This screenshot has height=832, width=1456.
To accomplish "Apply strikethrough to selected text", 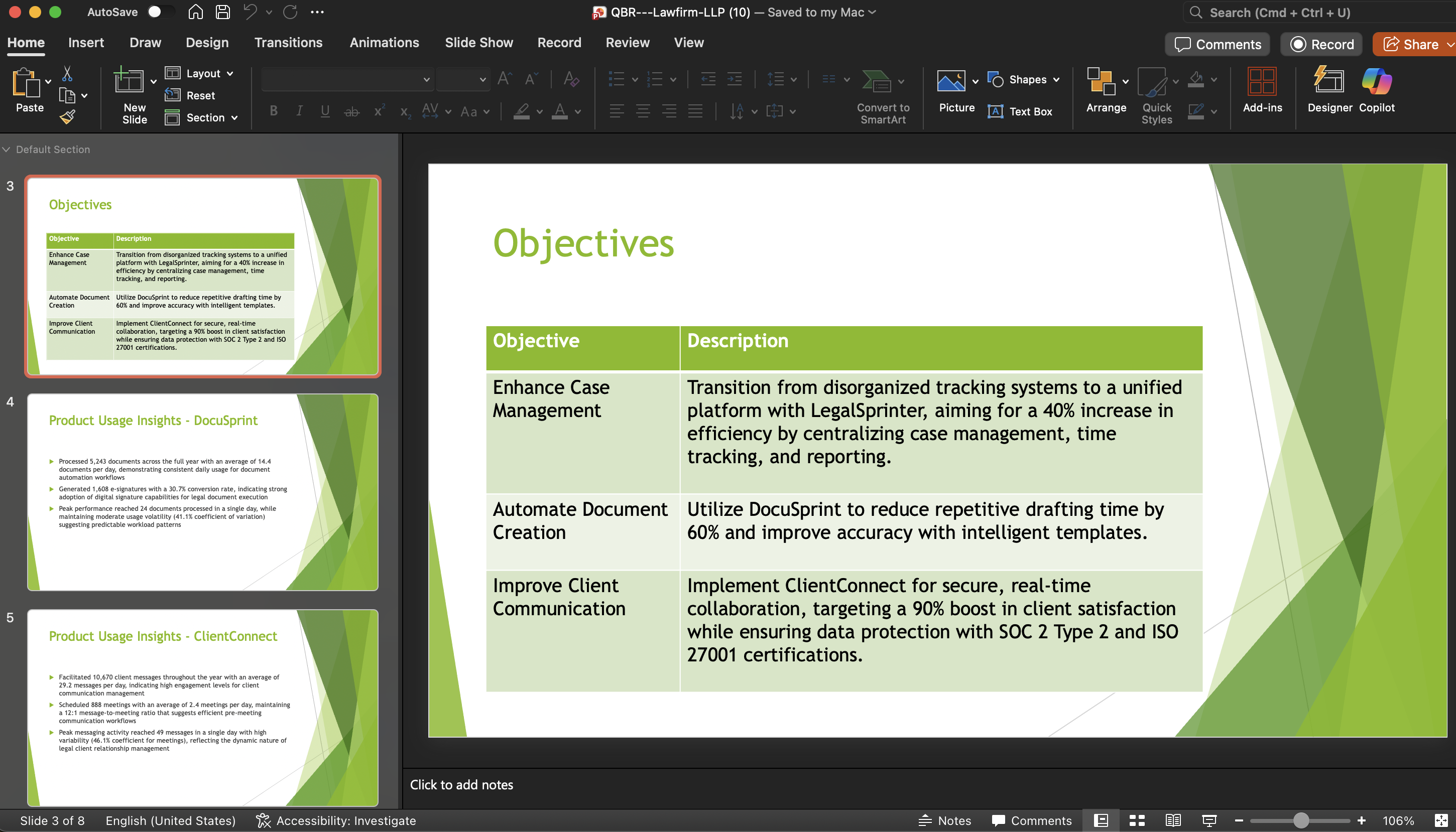I will (x=351, y=111).
